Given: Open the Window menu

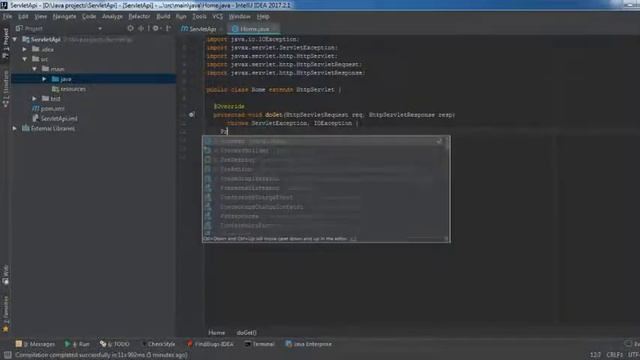Looking at the screenshot, I should [x=239, y=17].
